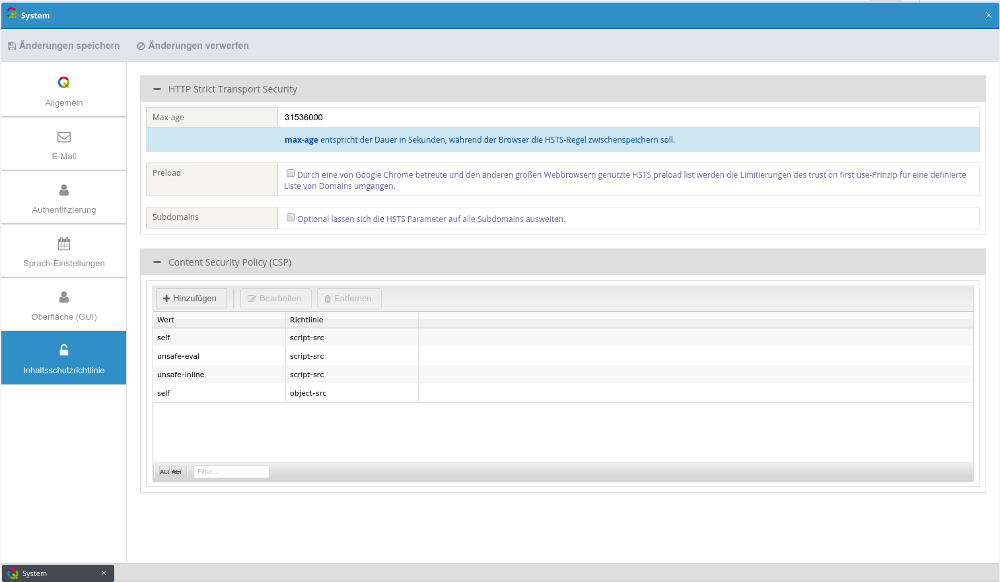1000x582 pixels.
Task: Open Sprach-Einstellungen calendar icon
Action: pyautogui.click(x=64, y=243)
